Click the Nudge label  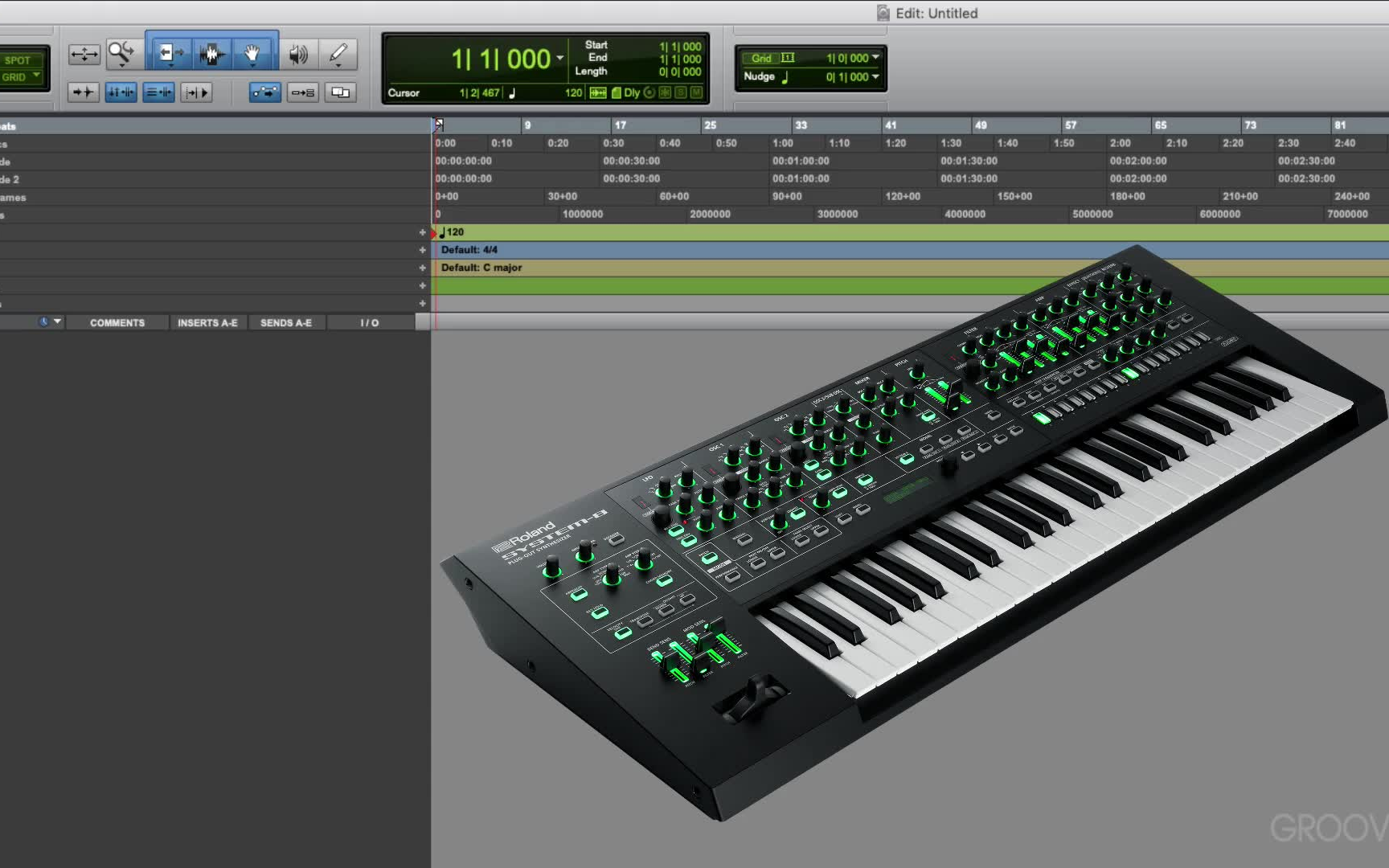coord(759,76)
